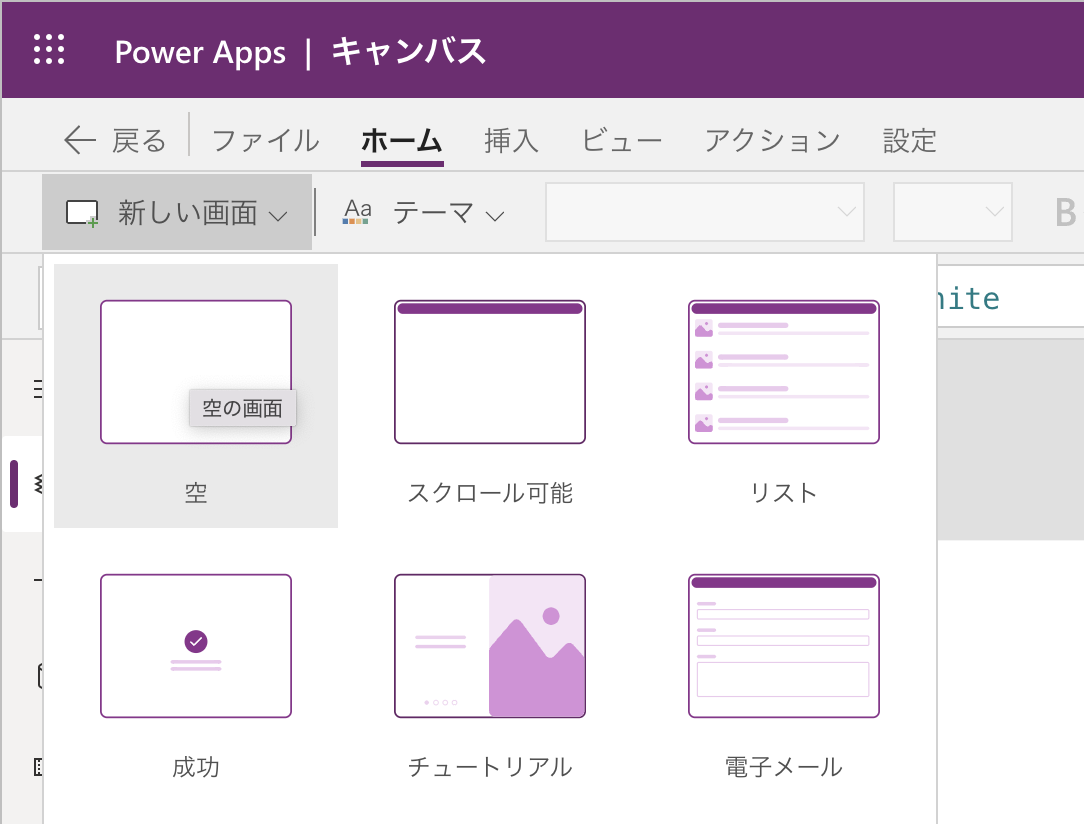Viewport: 1084px width, 824px height.
Task: Switch to the 挿入 tab
Action: pos(511,141)
